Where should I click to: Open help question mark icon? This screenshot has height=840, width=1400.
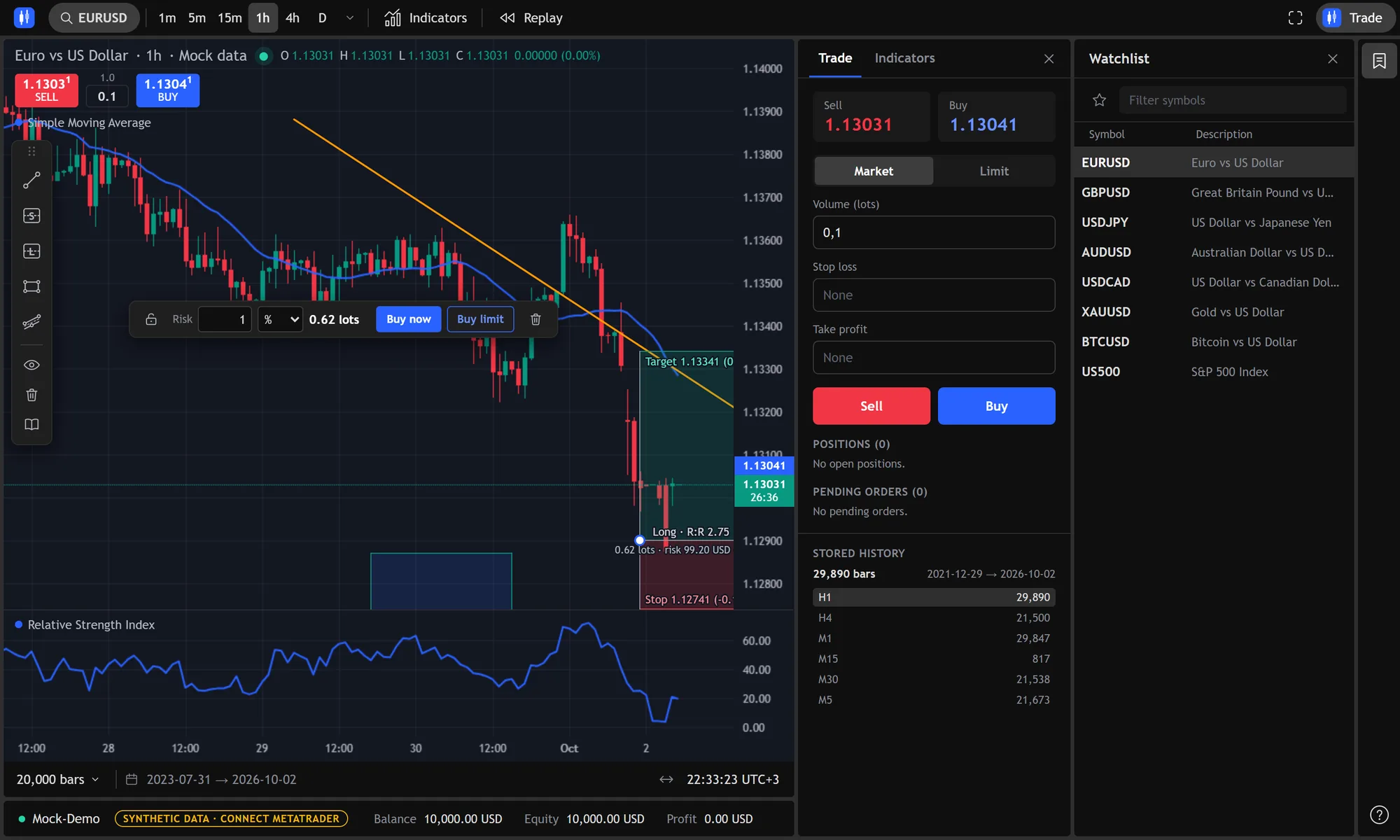pos(1379,815)
